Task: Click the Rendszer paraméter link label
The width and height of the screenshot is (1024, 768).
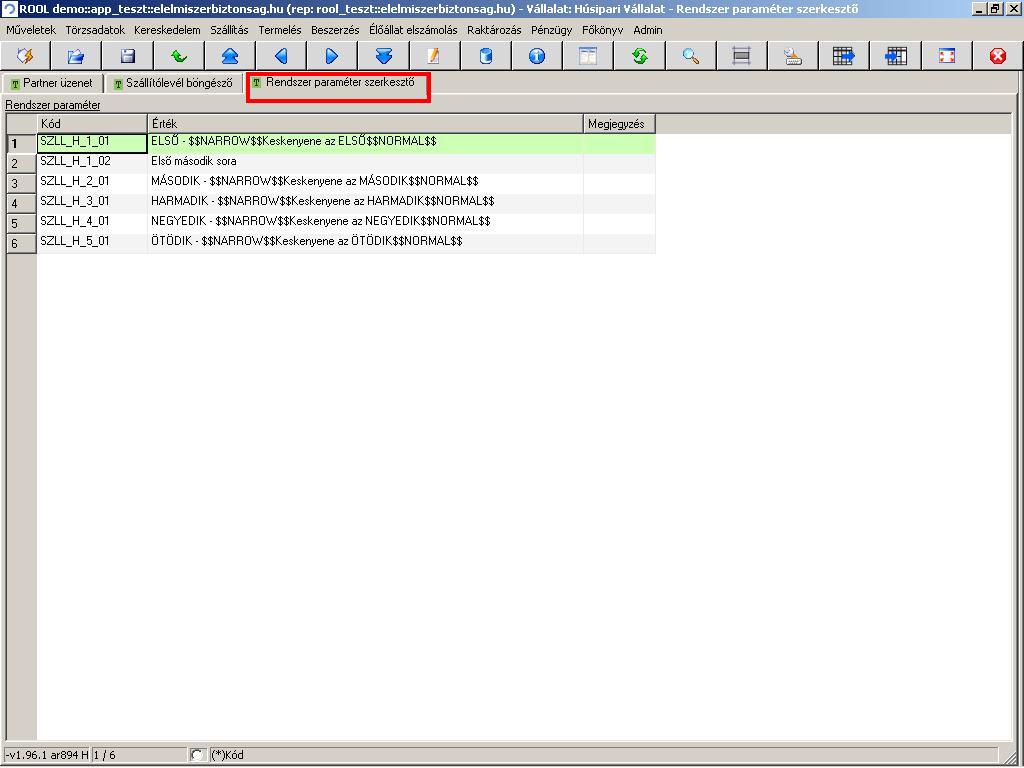Action: (x=53, y=105)
